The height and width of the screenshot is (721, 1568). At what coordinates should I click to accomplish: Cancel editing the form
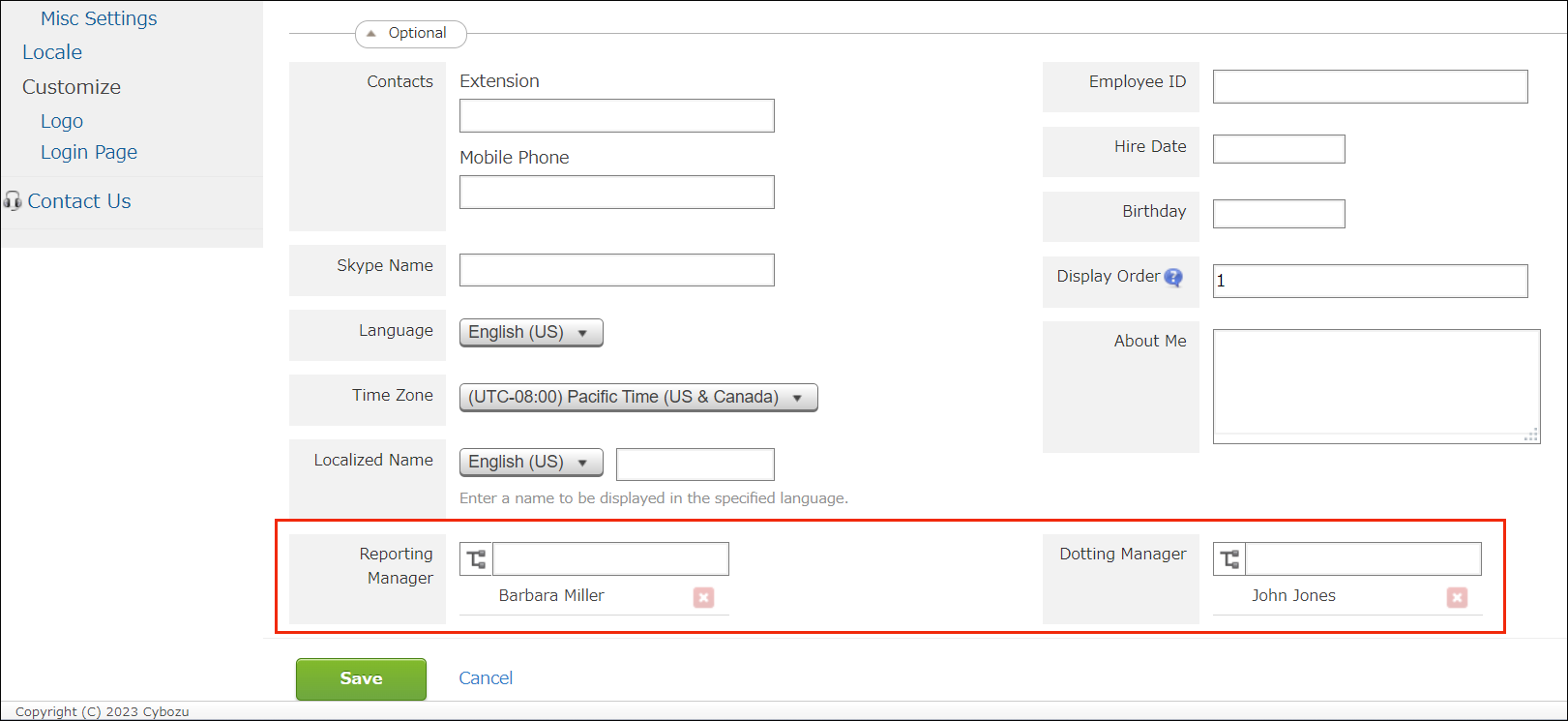tap(486, 678)
